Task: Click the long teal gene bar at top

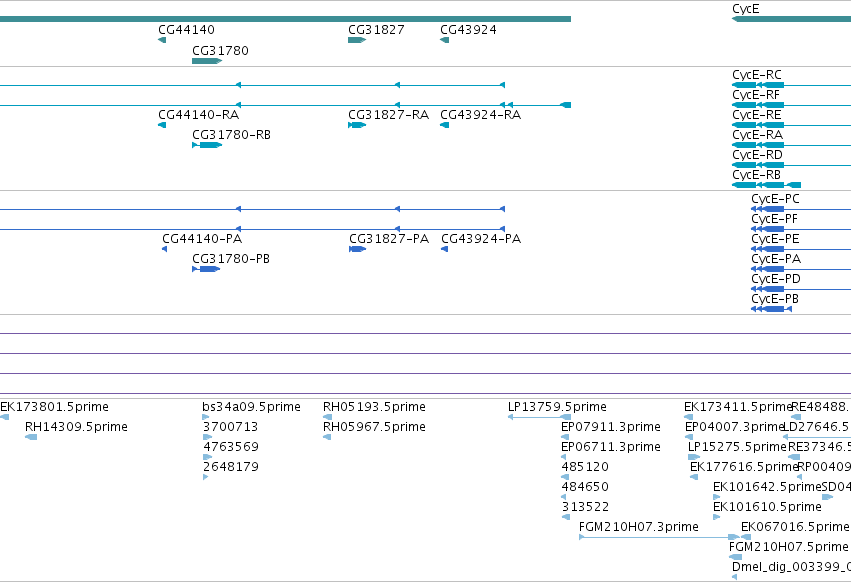Action: (285, 19)
